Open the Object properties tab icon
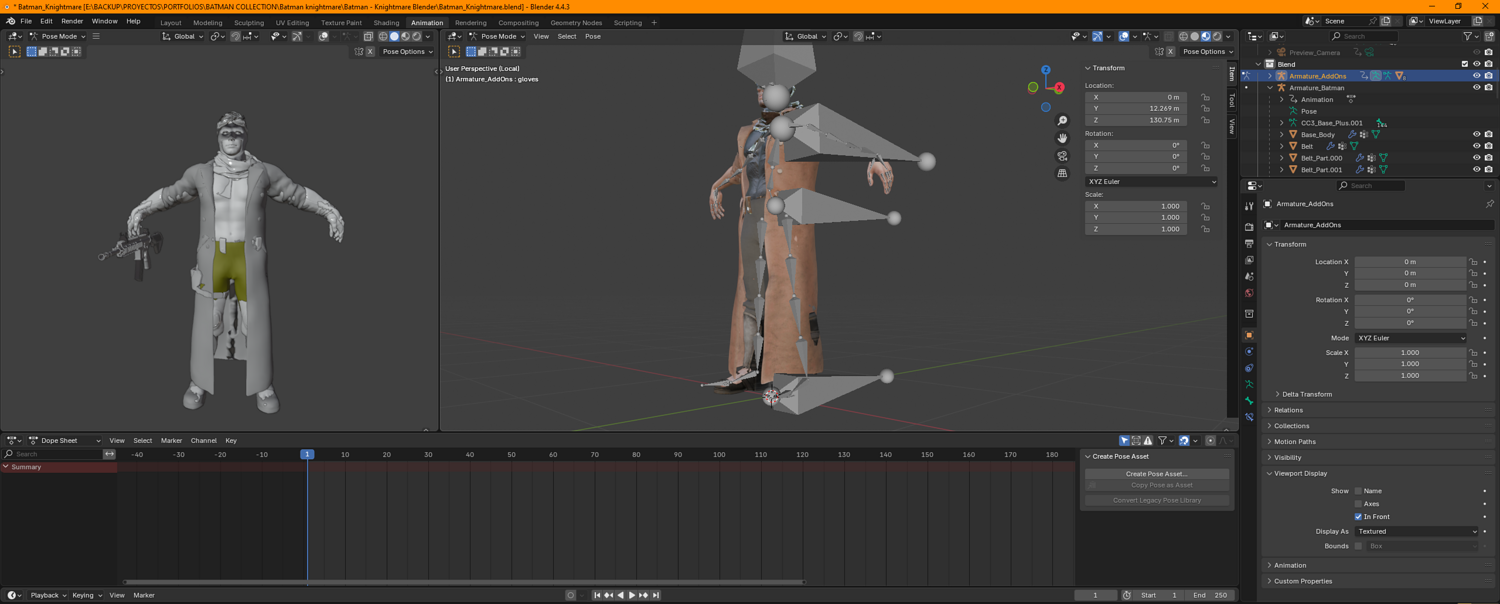1500x604 pixels. pos(1249,335)
